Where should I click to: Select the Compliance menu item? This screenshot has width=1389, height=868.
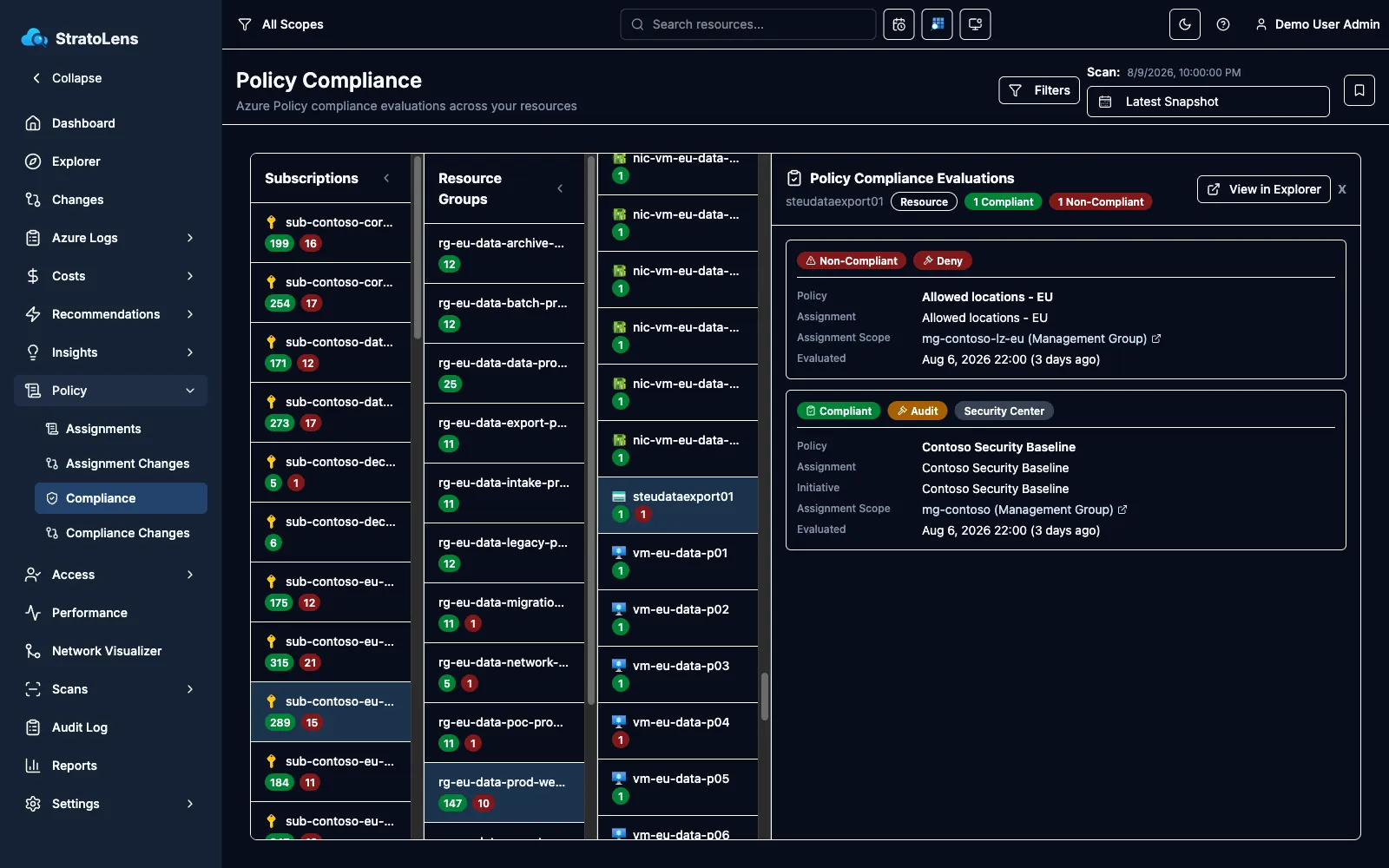pyautogui.click(x=122, y=498)
